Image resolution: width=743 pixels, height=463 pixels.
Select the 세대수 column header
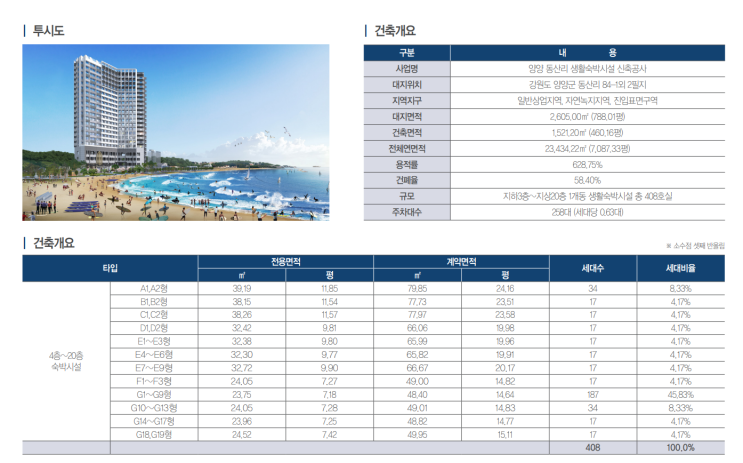[593, 268]
